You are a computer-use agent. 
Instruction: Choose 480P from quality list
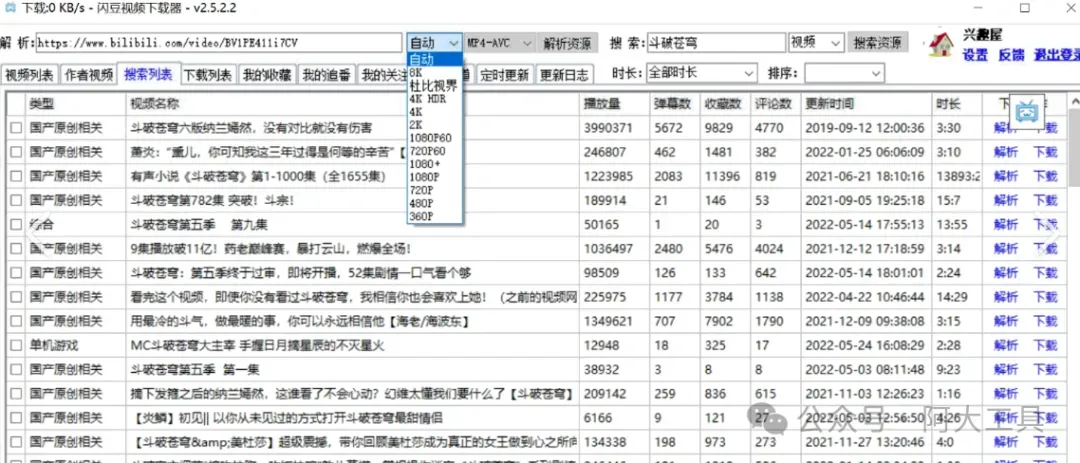pos(435,203)
